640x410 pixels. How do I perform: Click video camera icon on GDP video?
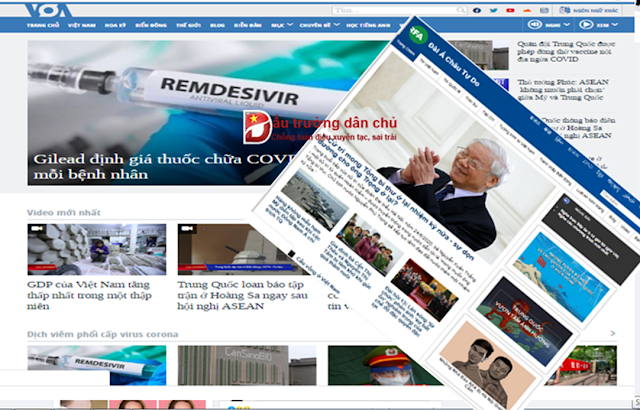click(37, 229)
